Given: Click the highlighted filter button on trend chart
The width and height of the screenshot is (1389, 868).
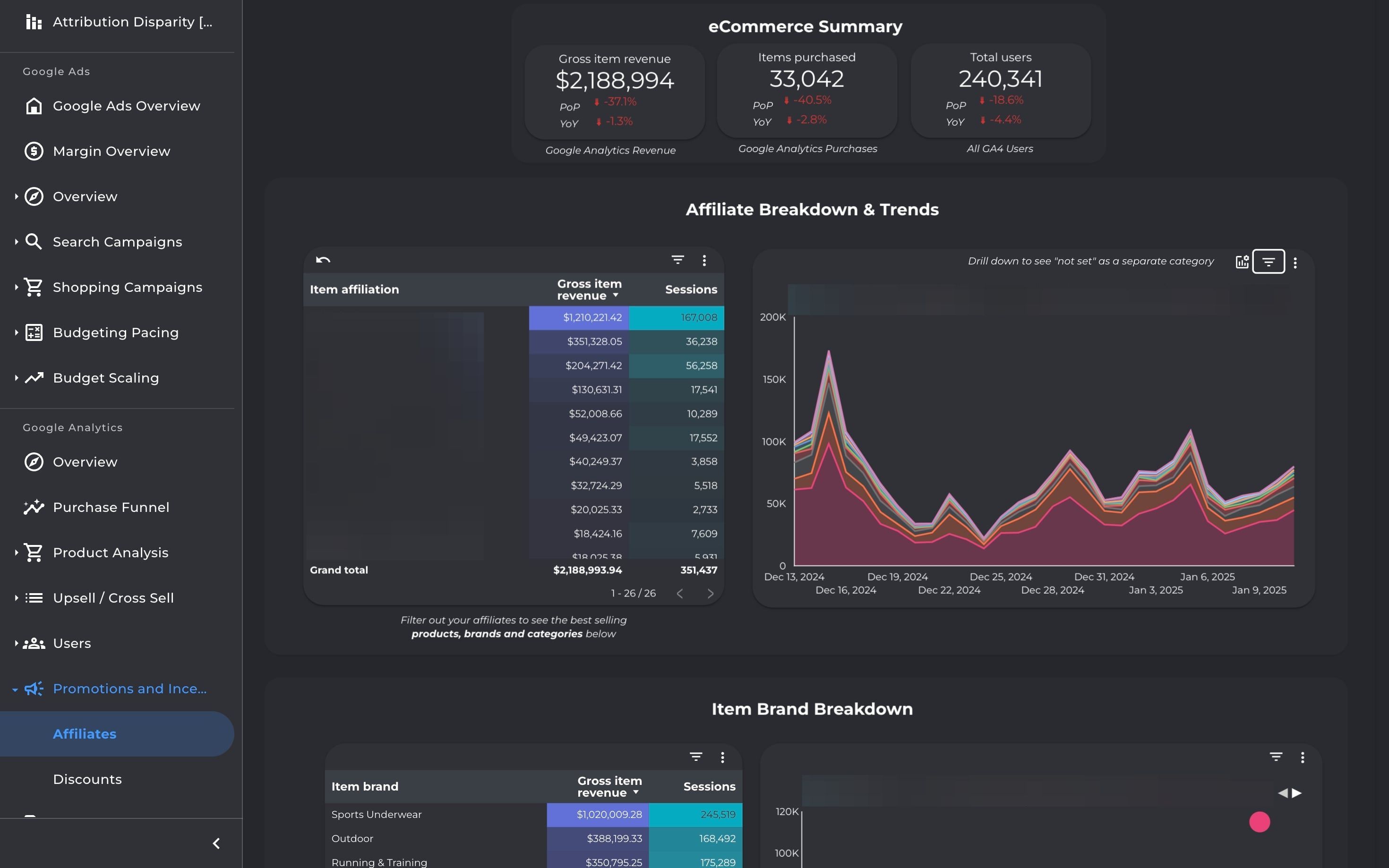Looking at the screenshot, I should coord(1269,262).
